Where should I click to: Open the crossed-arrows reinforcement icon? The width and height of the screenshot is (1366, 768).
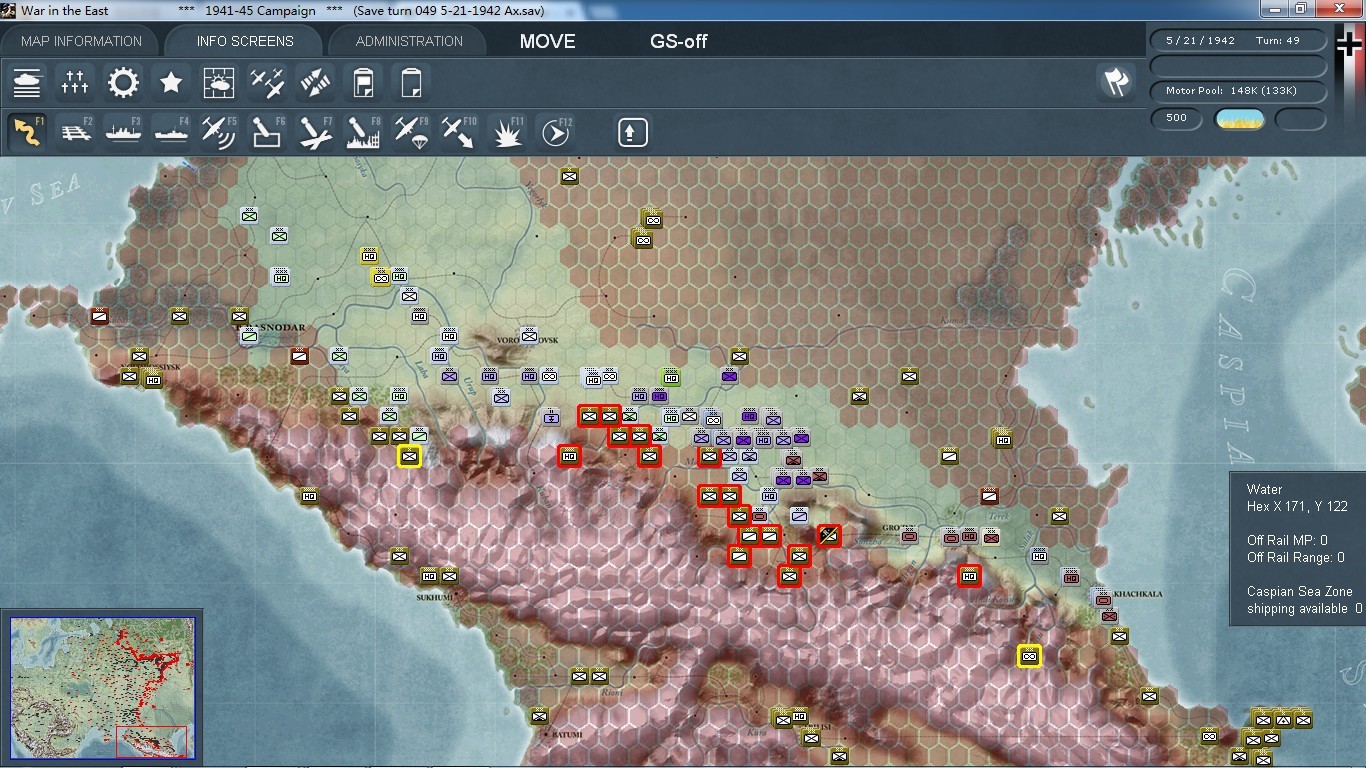(315, 83)
